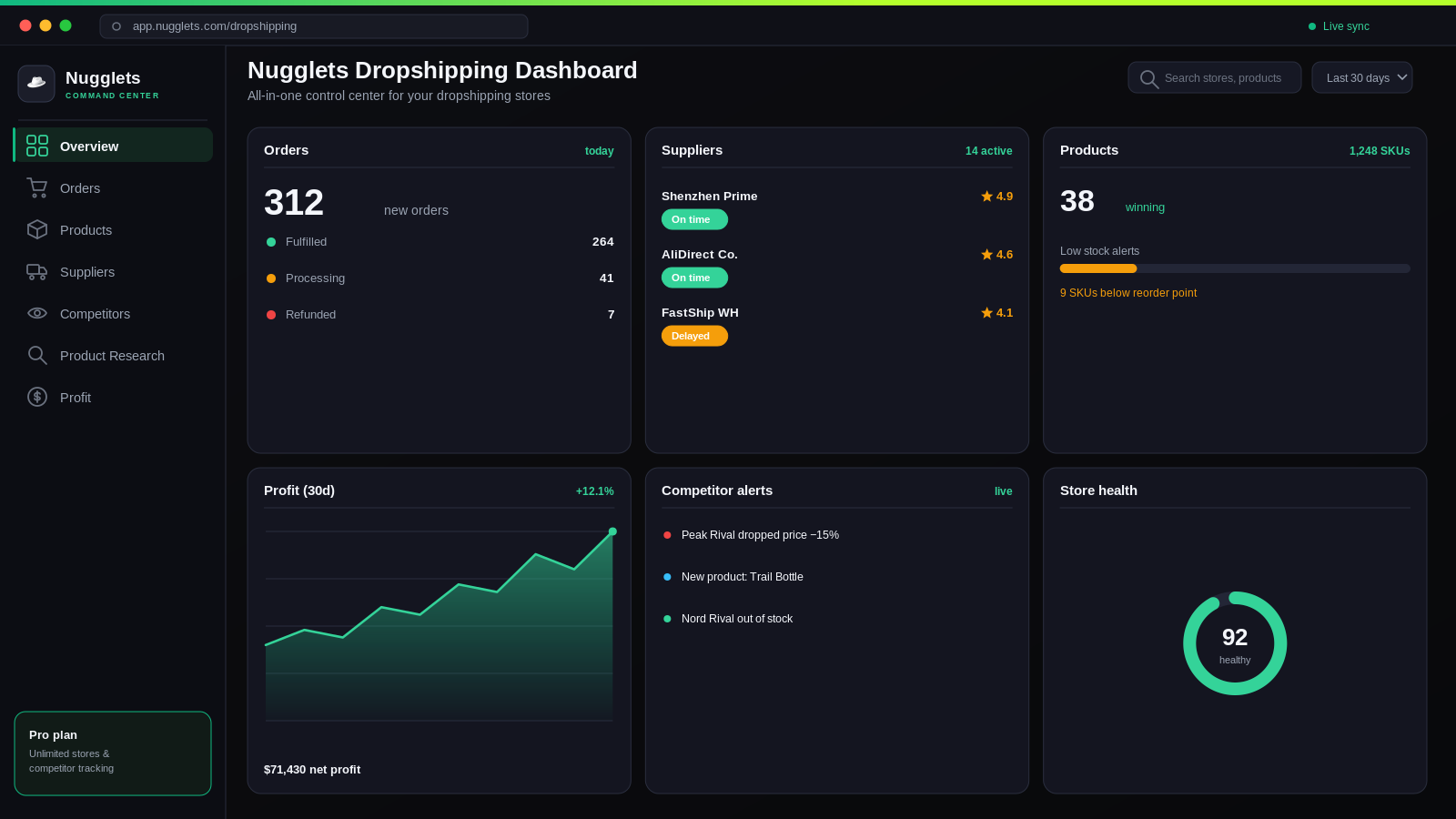Image resolution: width=1456 pixels, height=819 pixels.
Task: Open Products in the sidebar
Action: point(113,228)
